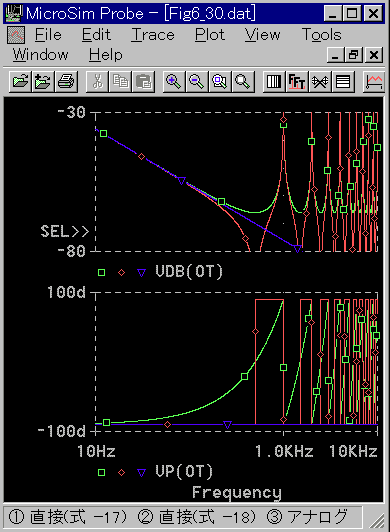Screen dimensions: 390x532
Task: Toggle the Log X Axis icon
Action: [274, 81]
